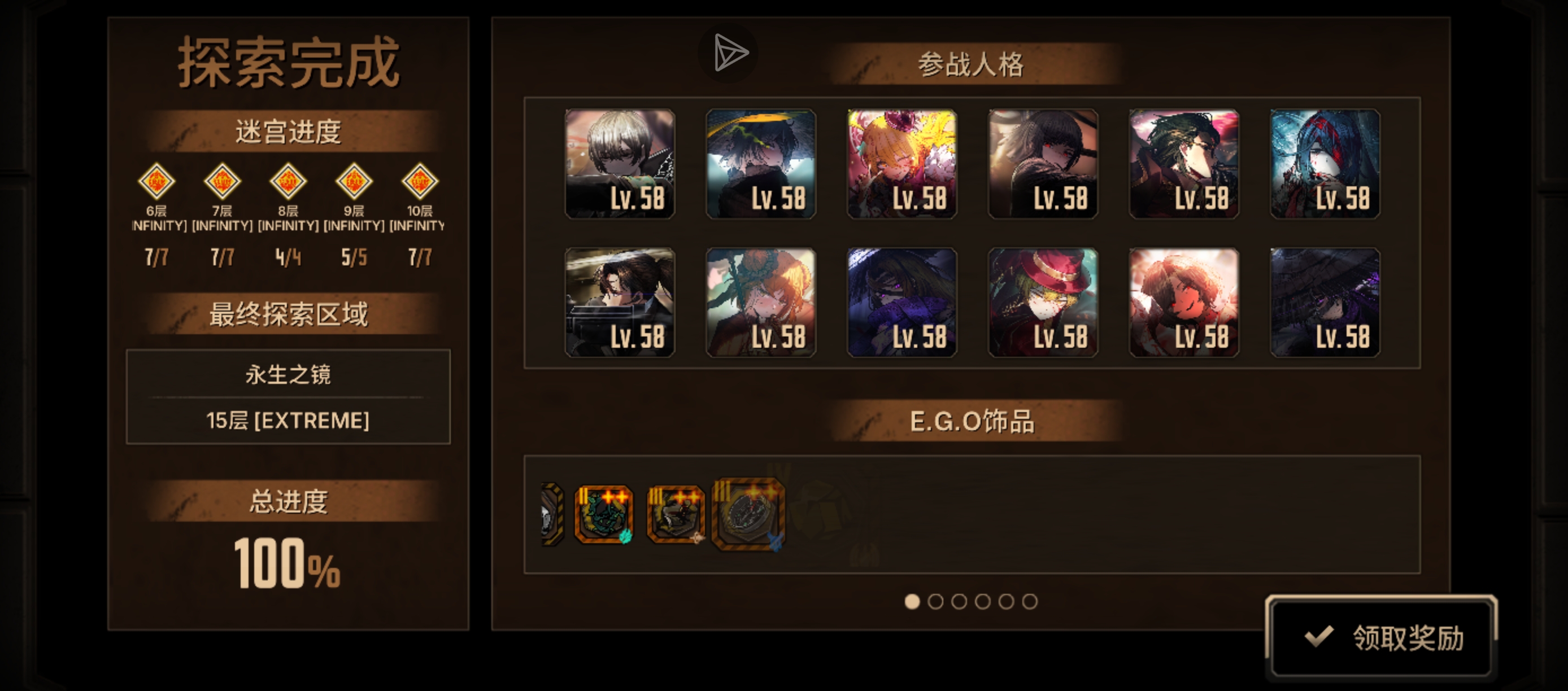1568x691 pixels.
Task: Go to the second page indicator dot
Action: pyautogui.click(x=935, y=602)
